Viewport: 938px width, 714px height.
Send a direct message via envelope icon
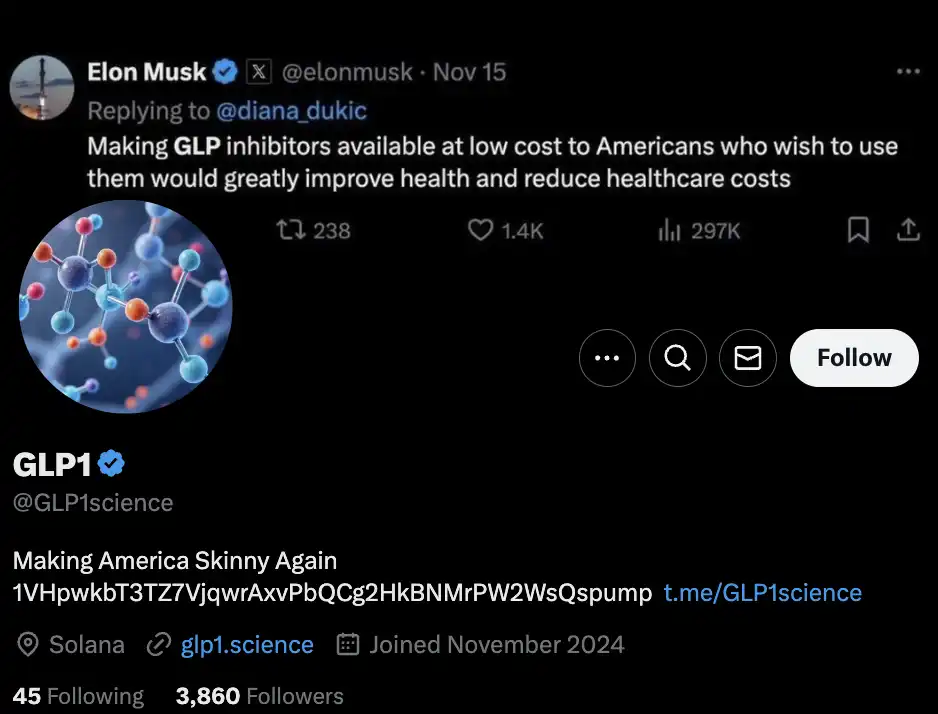(748, 358)
